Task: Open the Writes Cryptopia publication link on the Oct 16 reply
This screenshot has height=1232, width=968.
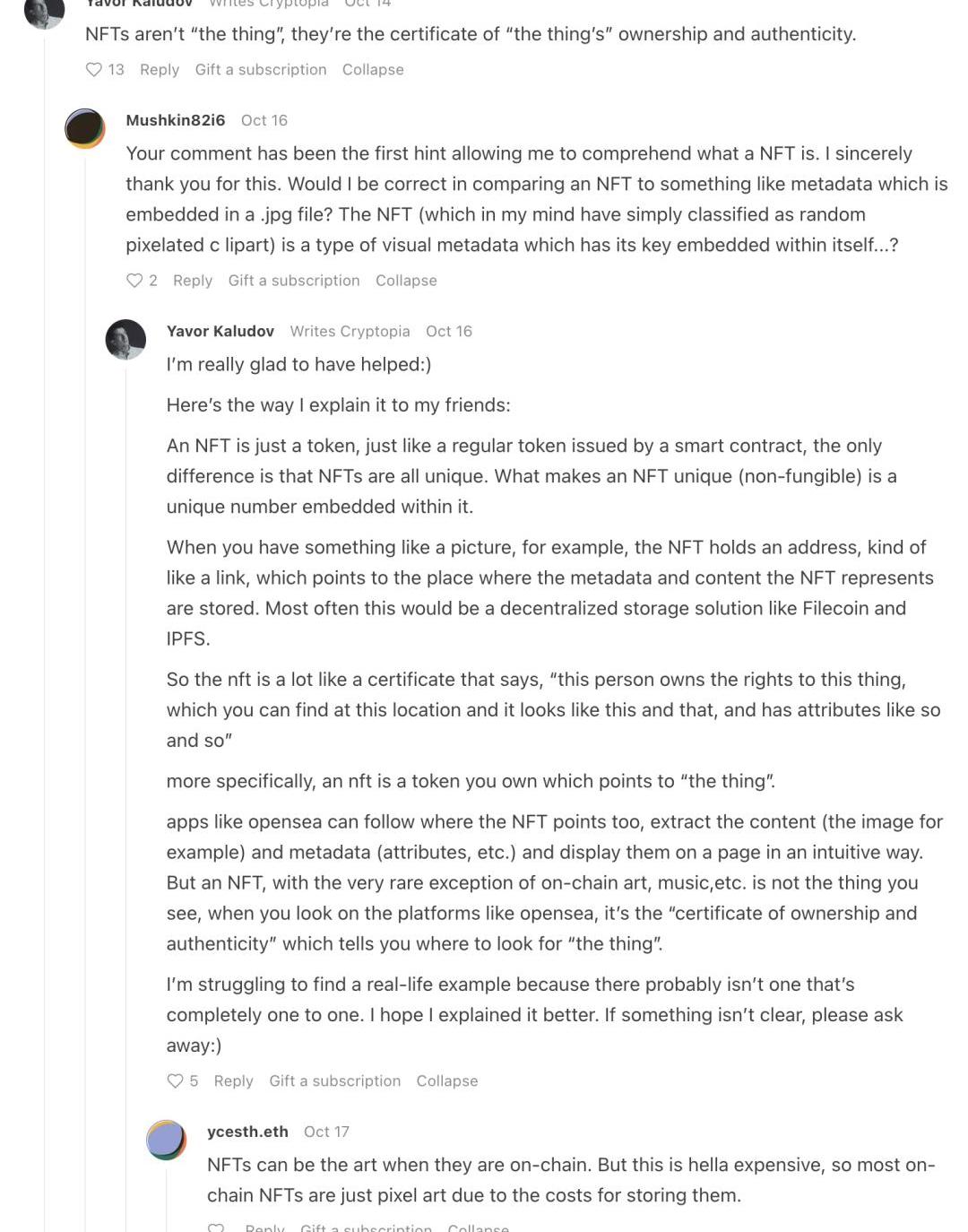Action: tap(350, 332)
